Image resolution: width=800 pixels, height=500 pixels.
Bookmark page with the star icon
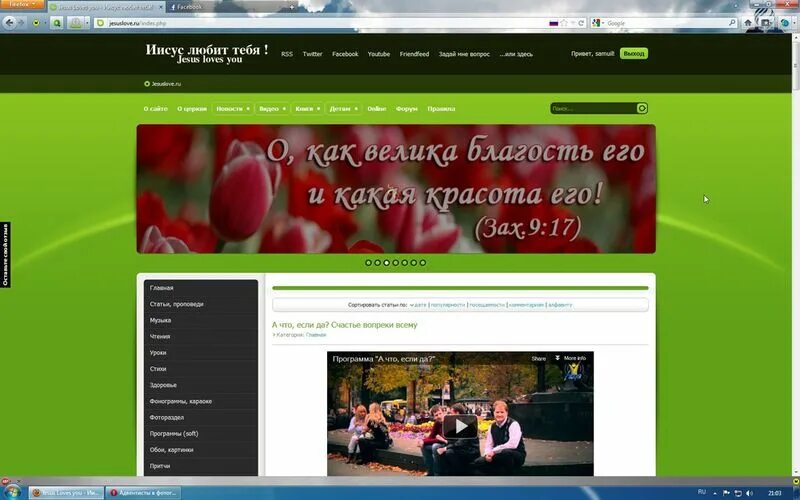[564, 23]
